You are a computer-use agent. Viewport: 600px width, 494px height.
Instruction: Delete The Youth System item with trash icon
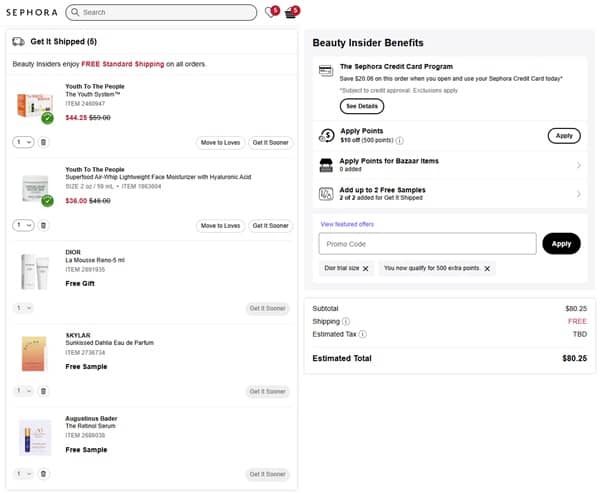pos(44,142)
